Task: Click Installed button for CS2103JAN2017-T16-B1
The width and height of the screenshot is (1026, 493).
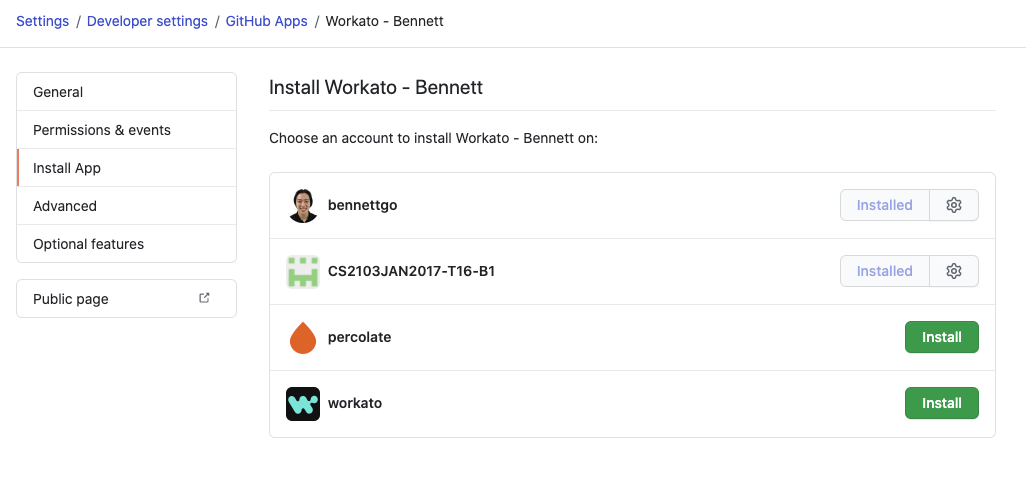Action: point(884,271)
